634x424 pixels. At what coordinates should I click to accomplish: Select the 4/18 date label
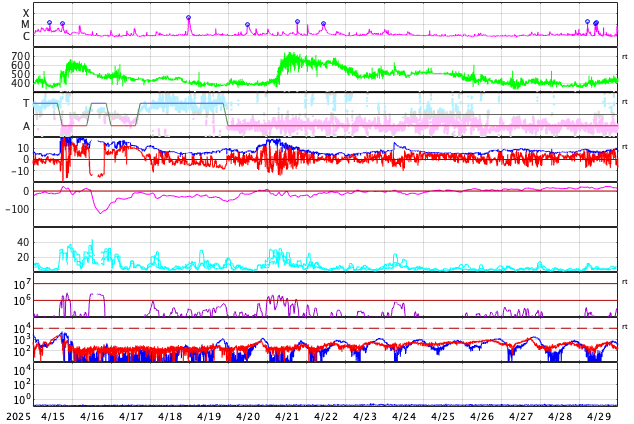(x=170, y=417)
